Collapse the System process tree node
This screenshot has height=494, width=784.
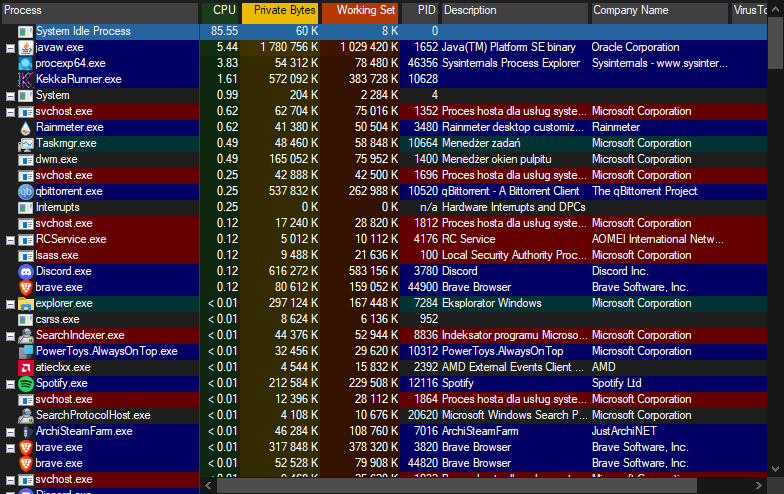10,96
